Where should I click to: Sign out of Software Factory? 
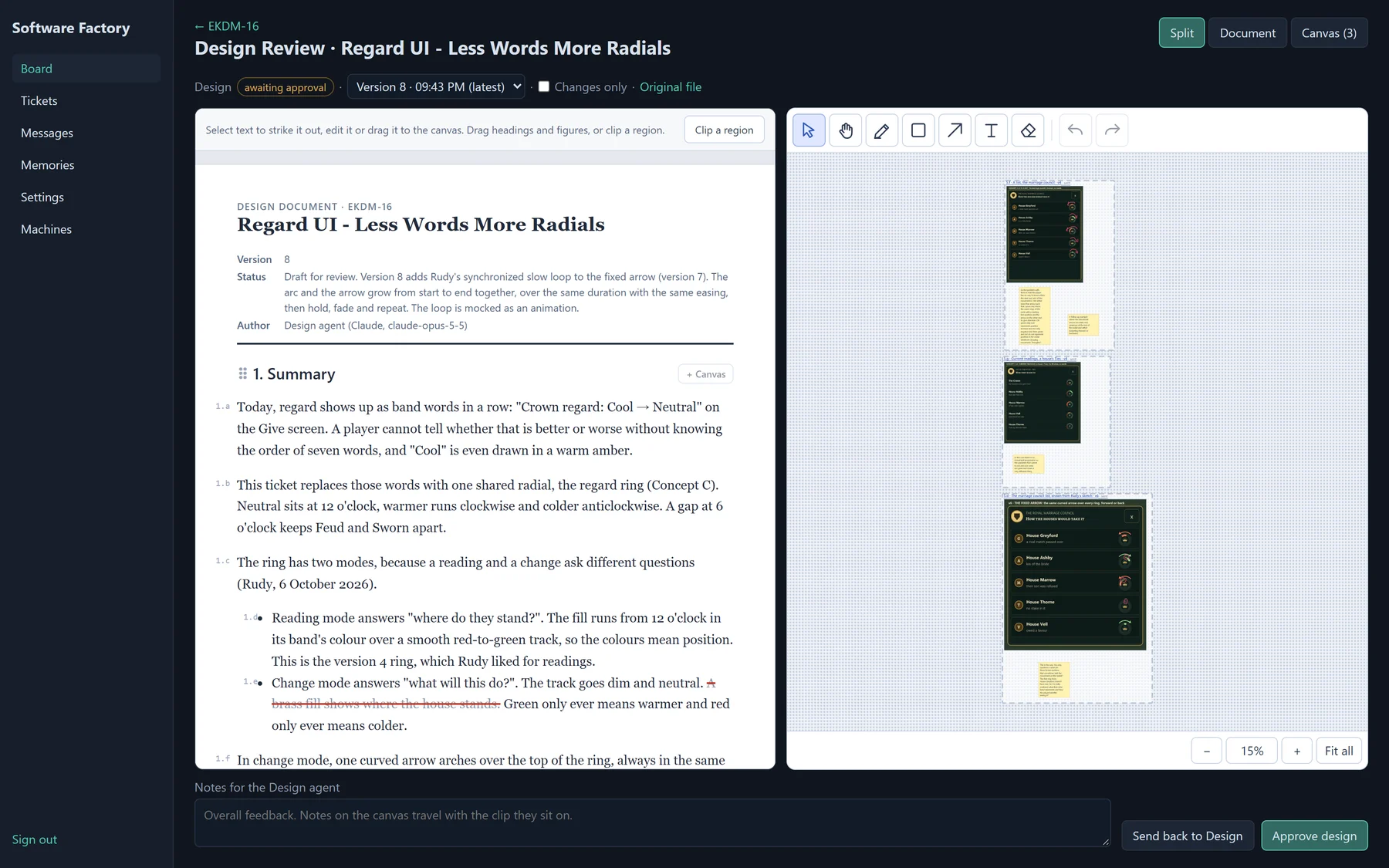[x=35, y=839]
